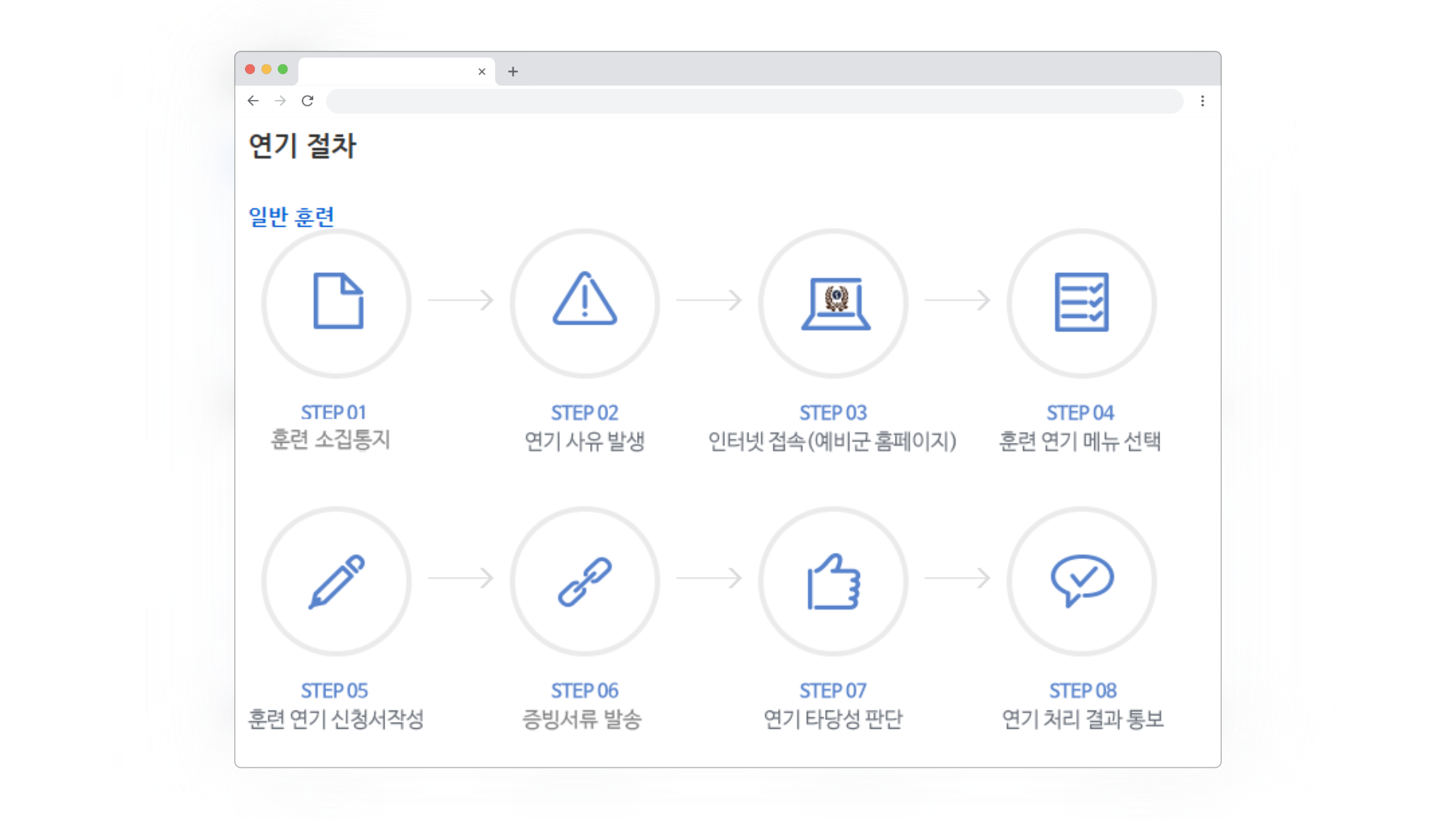Reload the page with the refresh button
The image size is (1456, 819).
[307, 101]
